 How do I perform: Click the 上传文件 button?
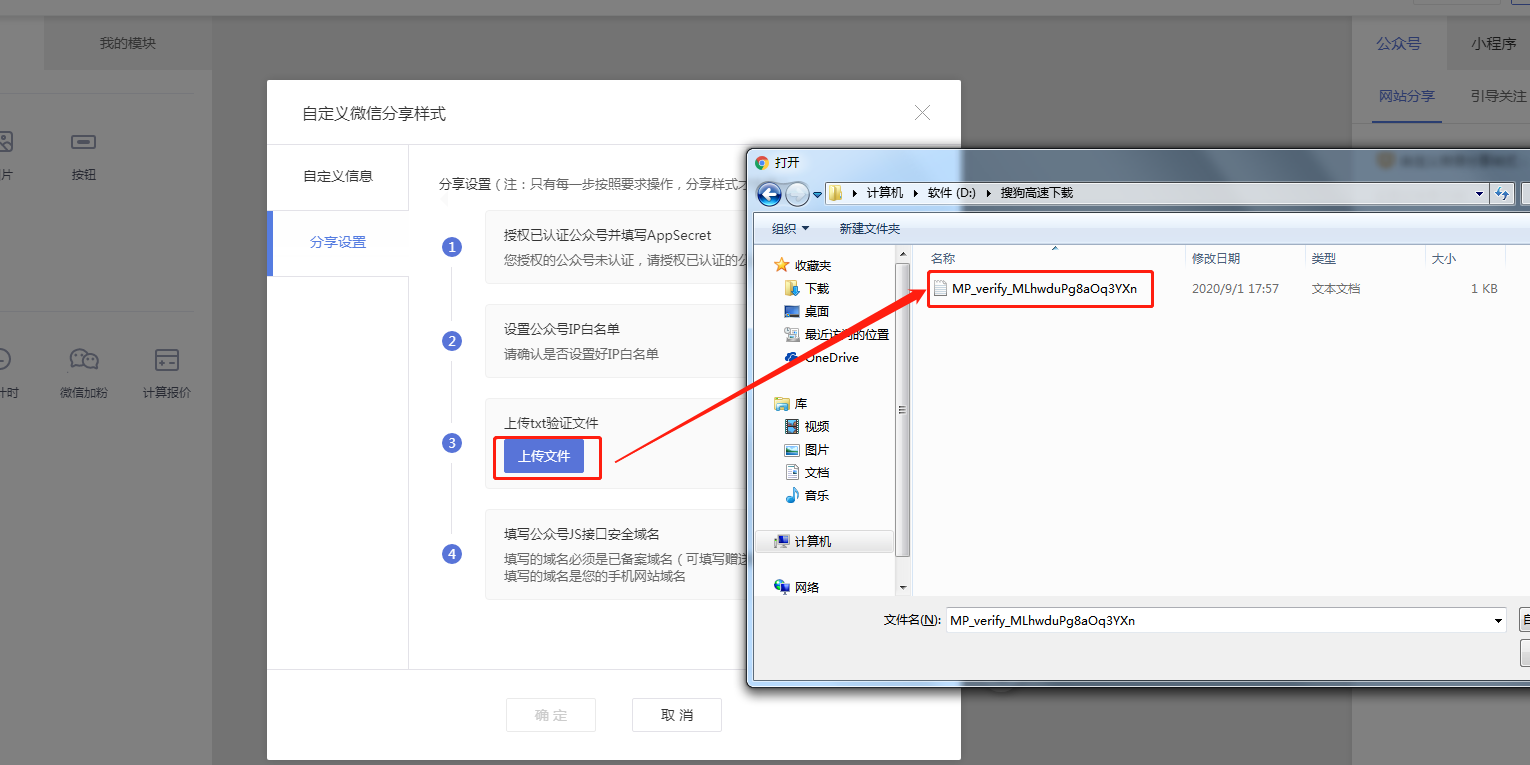544,456
